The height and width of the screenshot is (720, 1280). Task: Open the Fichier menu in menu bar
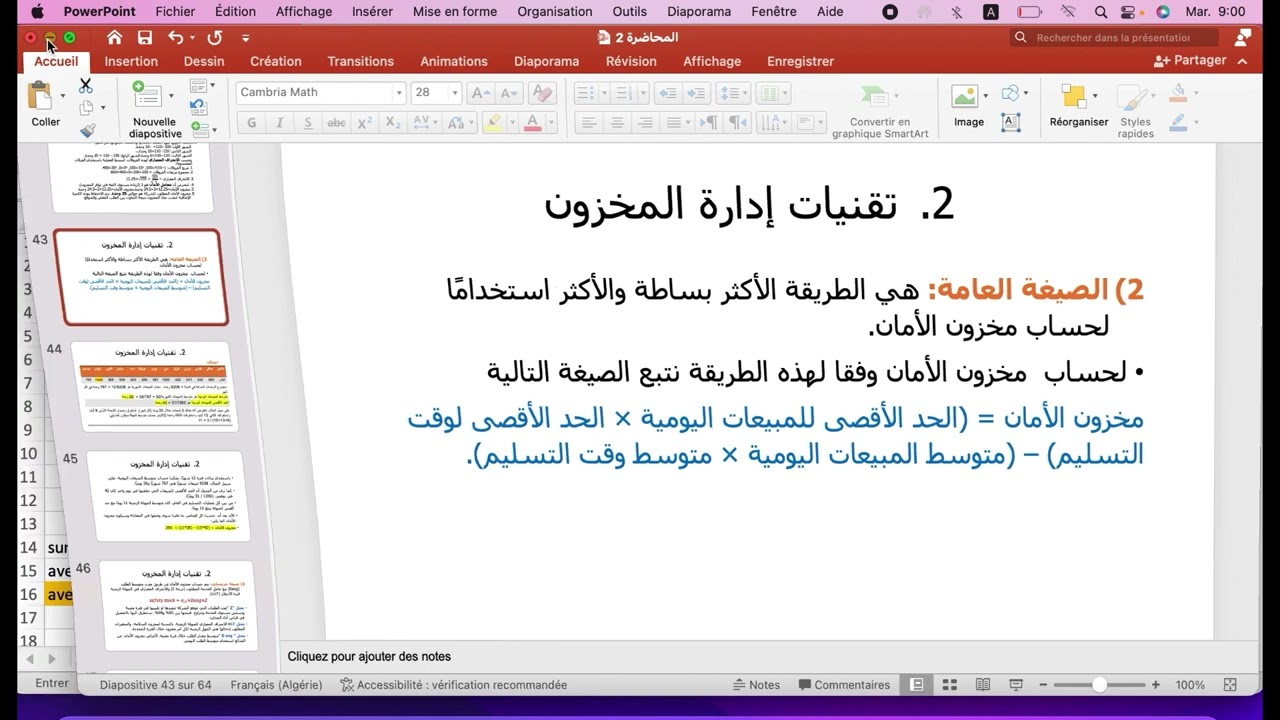[x=175, y=12]
